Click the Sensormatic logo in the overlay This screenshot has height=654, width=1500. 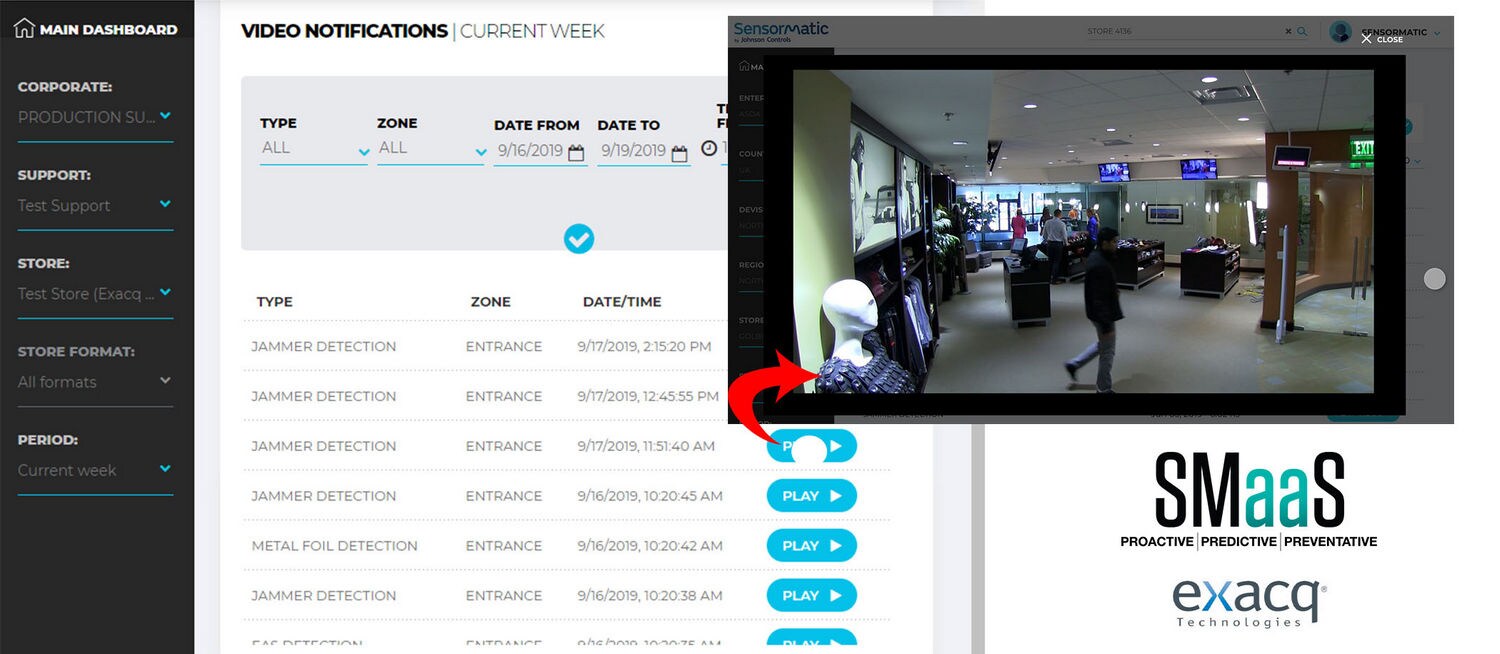[x=780, y=32]
